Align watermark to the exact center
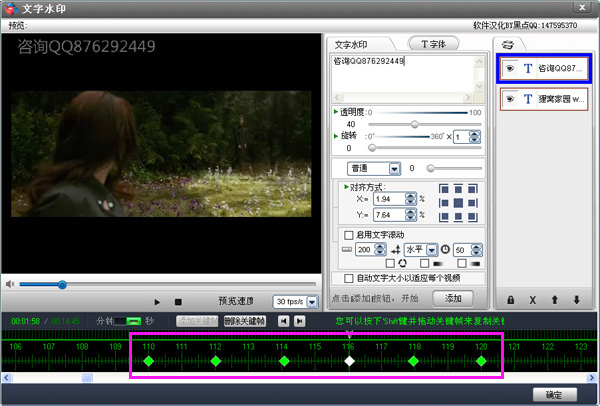Viewport: 600px width, 406px height. pos(458,203)
